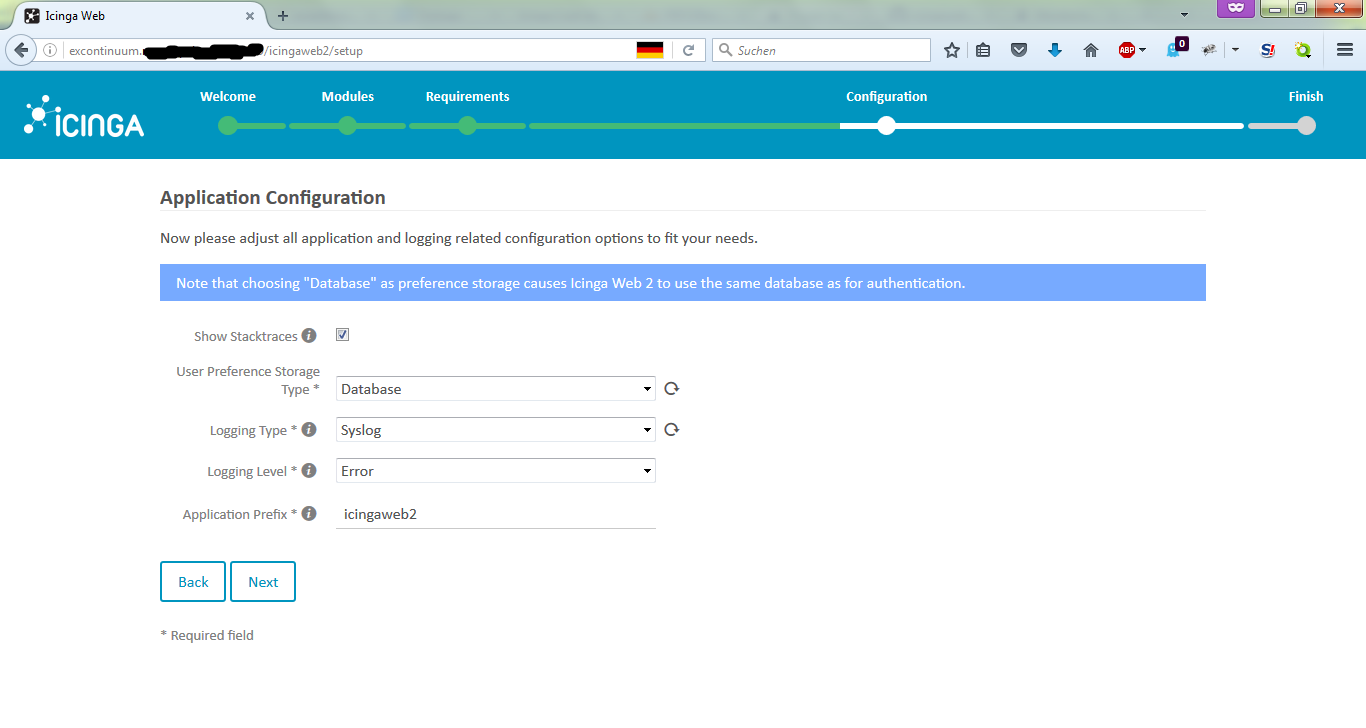Open the Firefox hamburger menu
Image resolution: width=1366 pixels, height=728 pixels.
(1345, 50)
